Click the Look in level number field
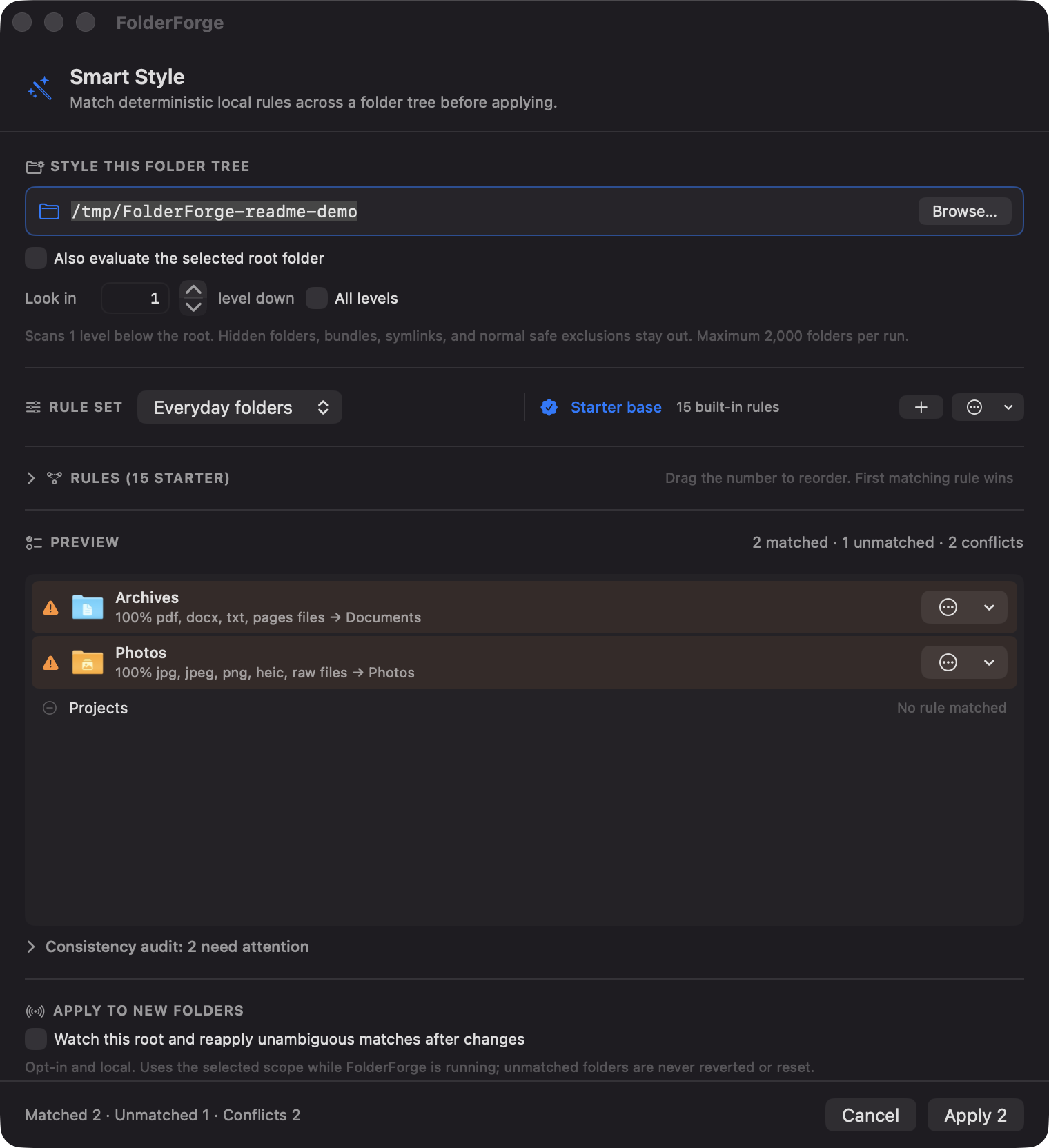Screen dimensions: 1049x1148 pos(135,298)
